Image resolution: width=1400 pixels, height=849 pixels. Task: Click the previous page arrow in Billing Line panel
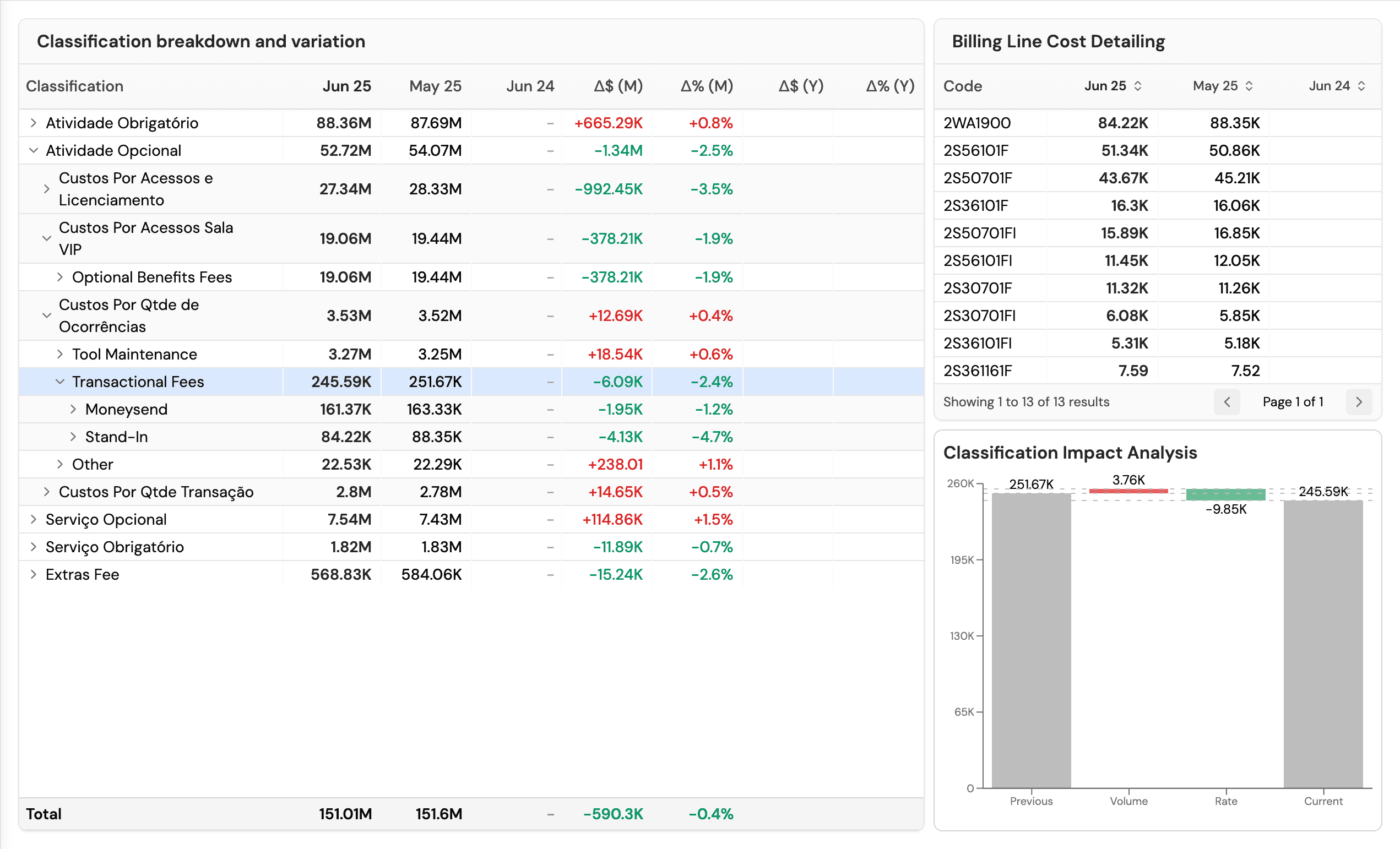pyautogui.click(x=1227, y=402)
